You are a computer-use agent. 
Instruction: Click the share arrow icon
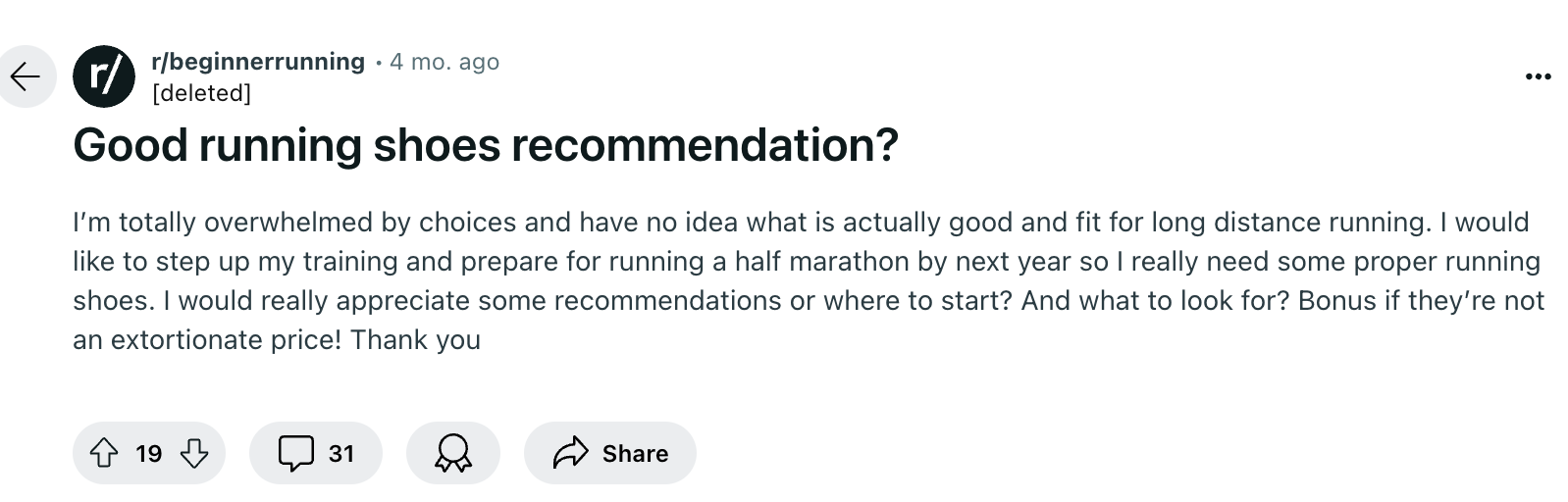[x=570, y=453]
